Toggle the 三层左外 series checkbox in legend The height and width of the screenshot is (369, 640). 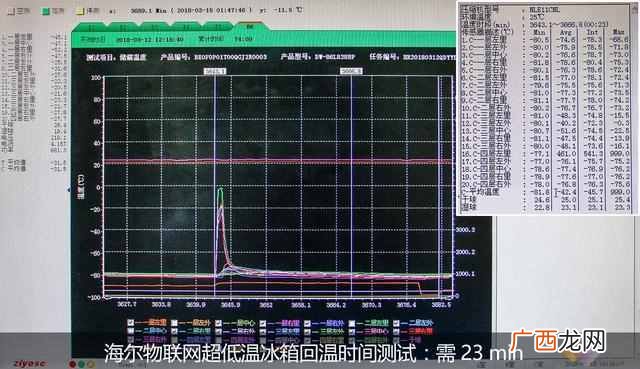(307, 331)
